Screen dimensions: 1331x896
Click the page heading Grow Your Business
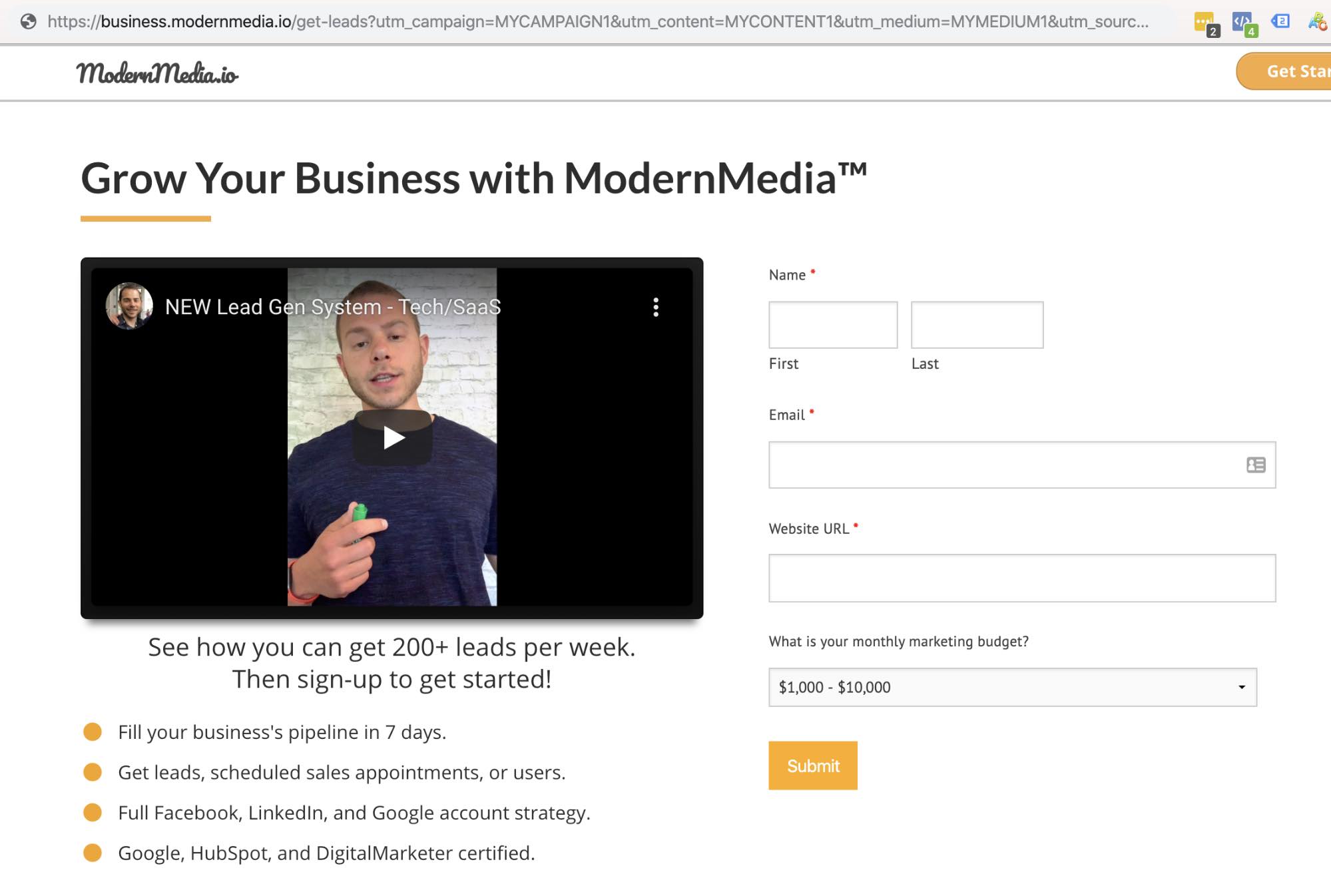pyautogui.click(x=473, y=178)
